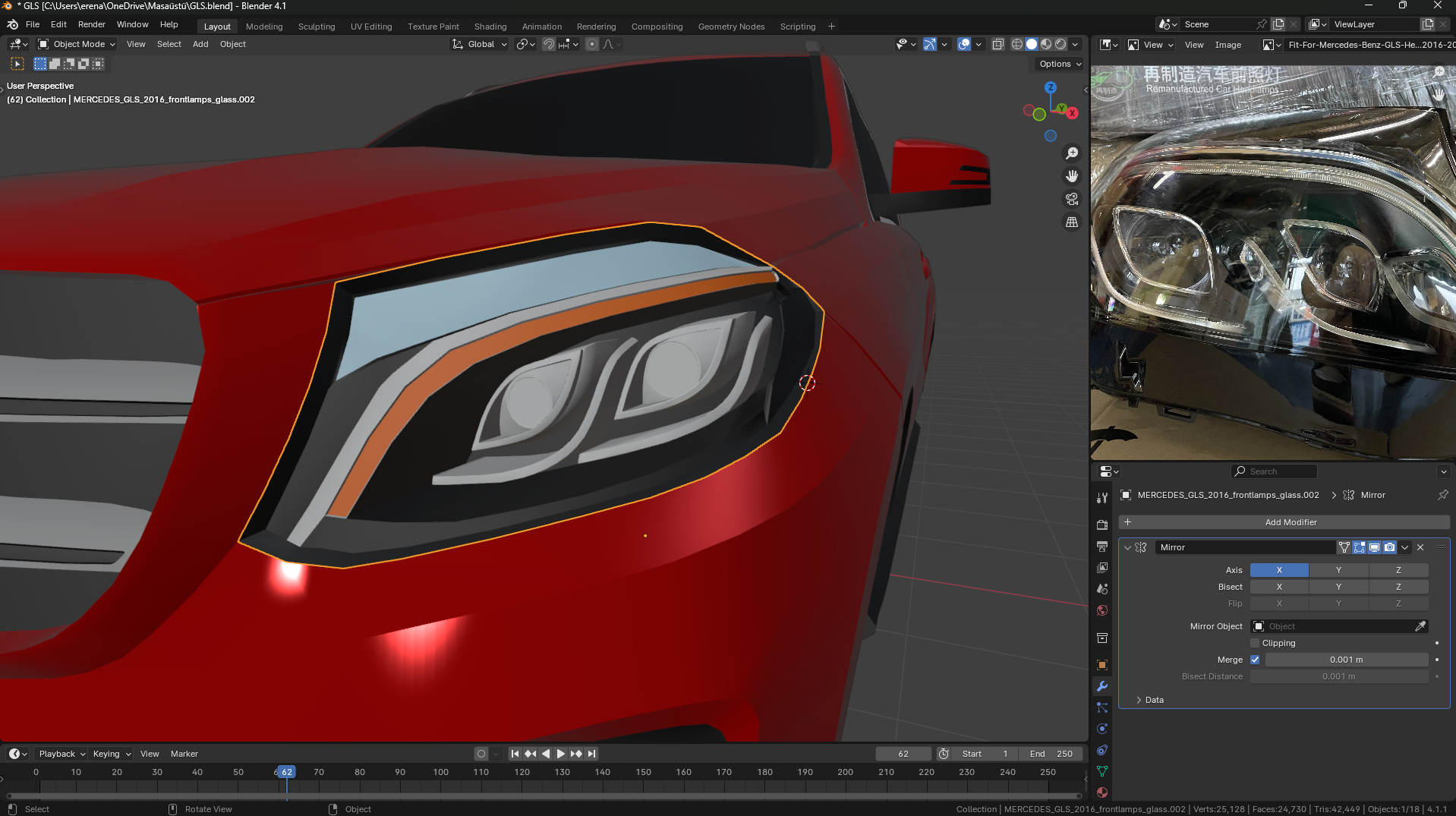Image resolution: width=1456 pixels, height=816 pixels.
Task: Open the Modifiers wrench properties tab
Action: point(1102,686)
